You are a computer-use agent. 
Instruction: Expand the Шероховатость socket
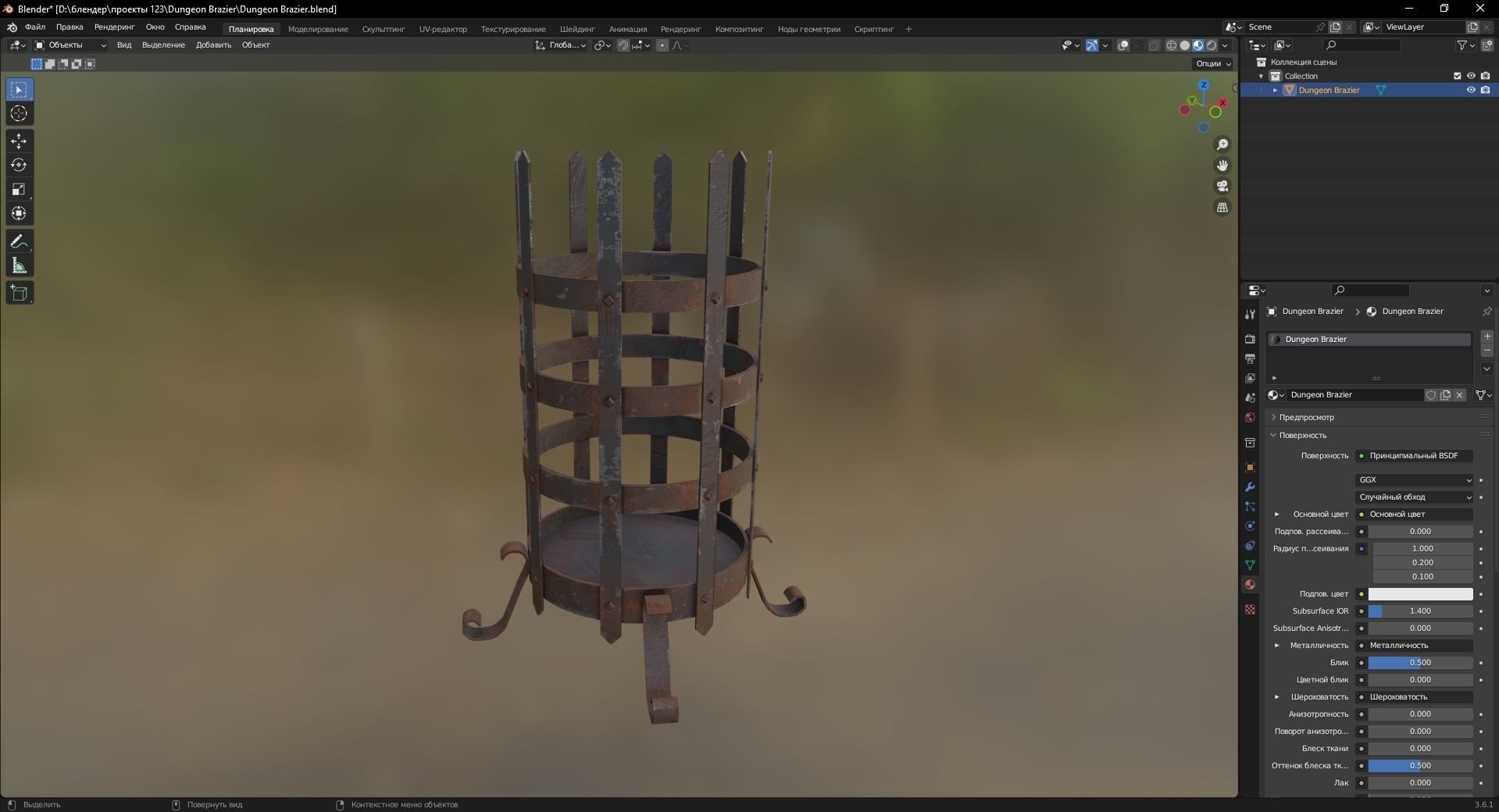tap(1277, 697)
